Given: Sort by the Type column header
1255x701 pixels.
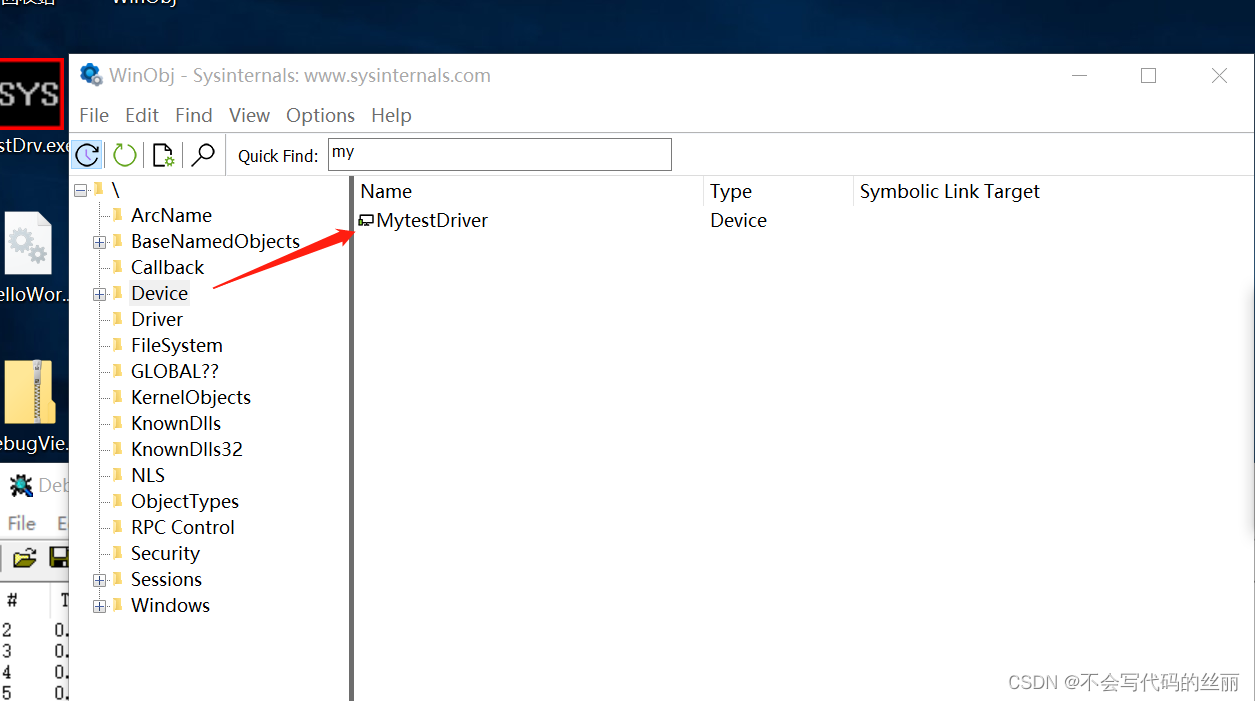Looking at the screenshot, I should (x=778, y=191).
